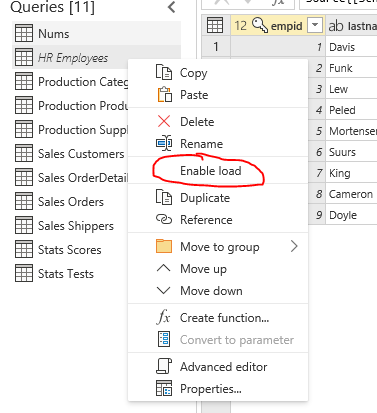Click the Move up arrow icon
The image size is (377, 413).
[163, 268]
